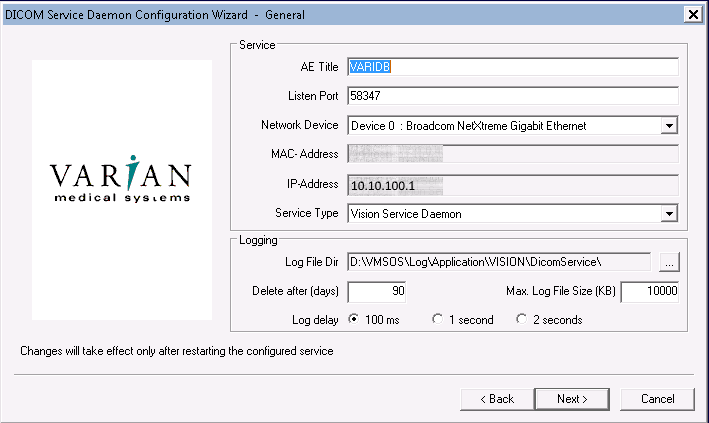
Task: Go to the previous page with Back
Action: click(x=497, y=399)
